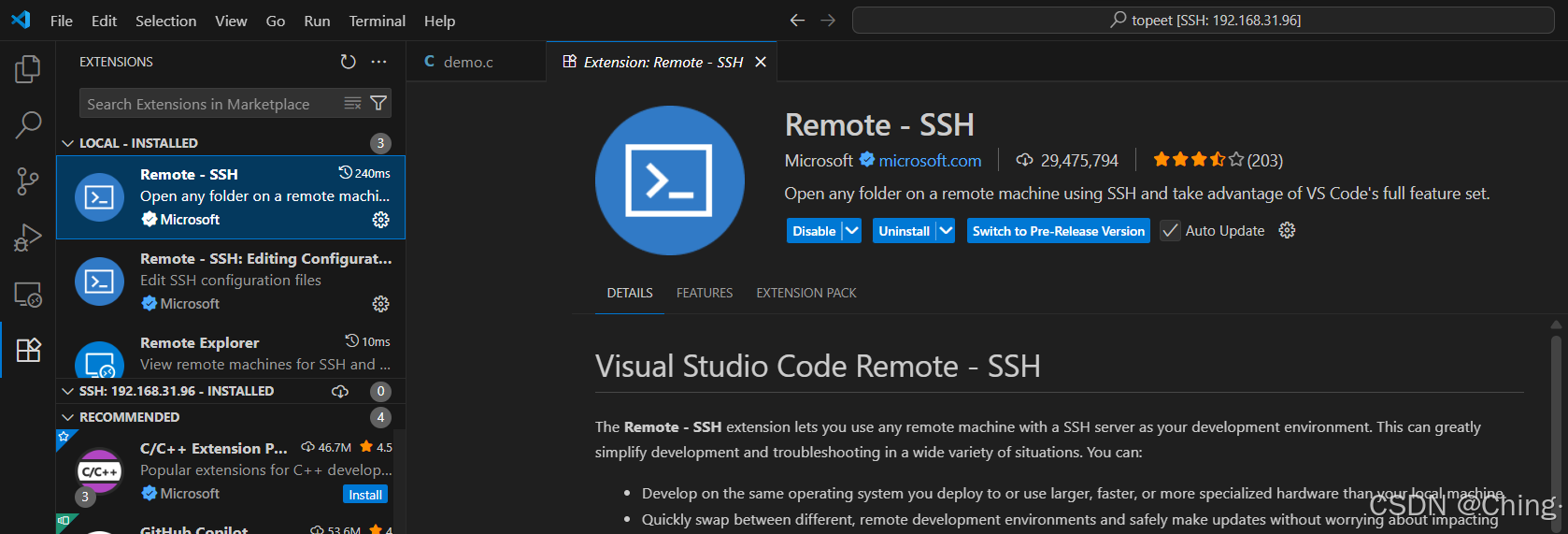Open the Terminal menu
Screen dimensions: 1568x534
[378, 21]
